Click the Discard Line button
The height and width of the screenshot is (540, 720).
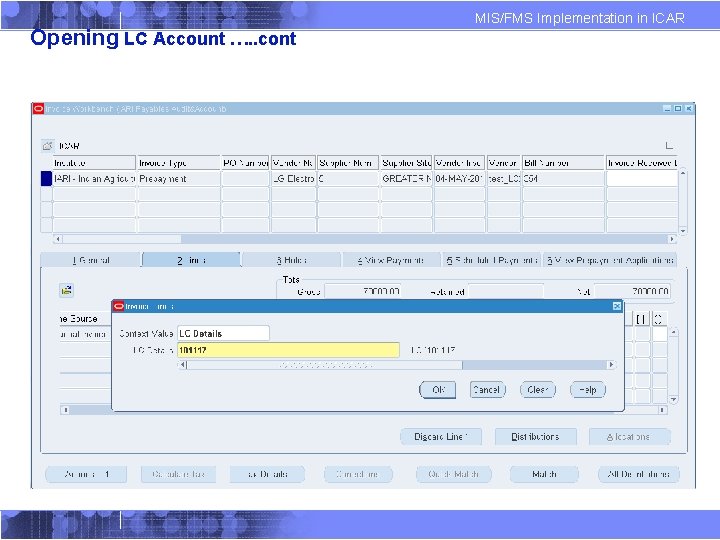(441, 437)
